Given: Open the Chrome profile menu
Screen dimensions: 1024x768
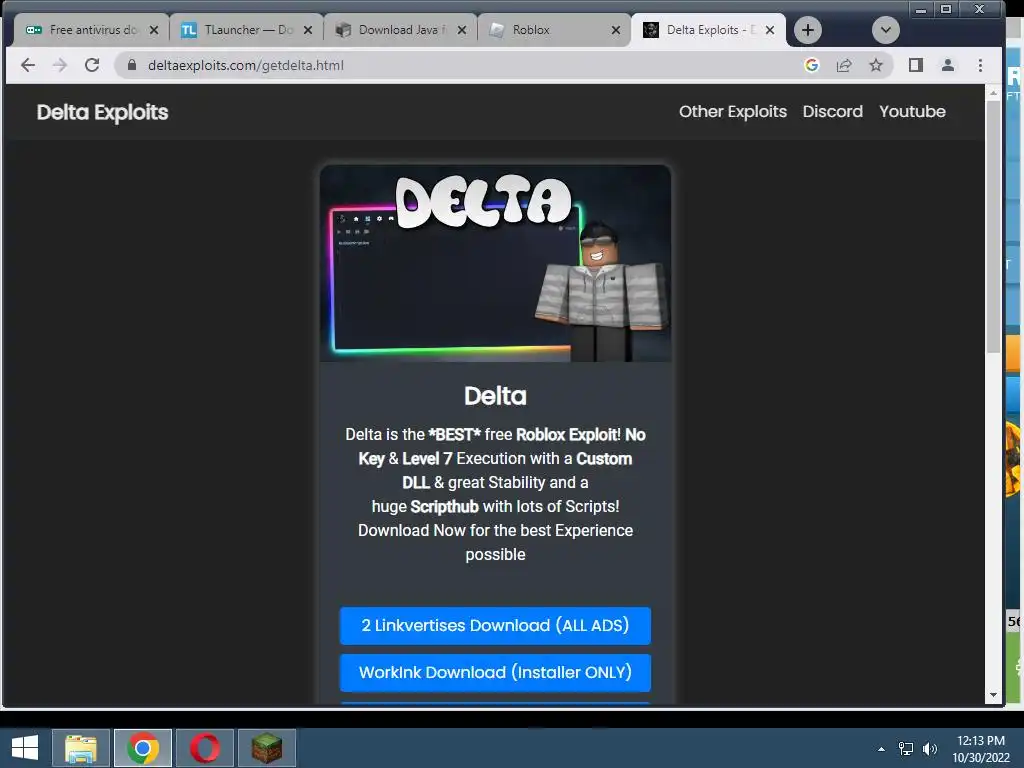Looking at the screenshot, I should pos(948,65).
